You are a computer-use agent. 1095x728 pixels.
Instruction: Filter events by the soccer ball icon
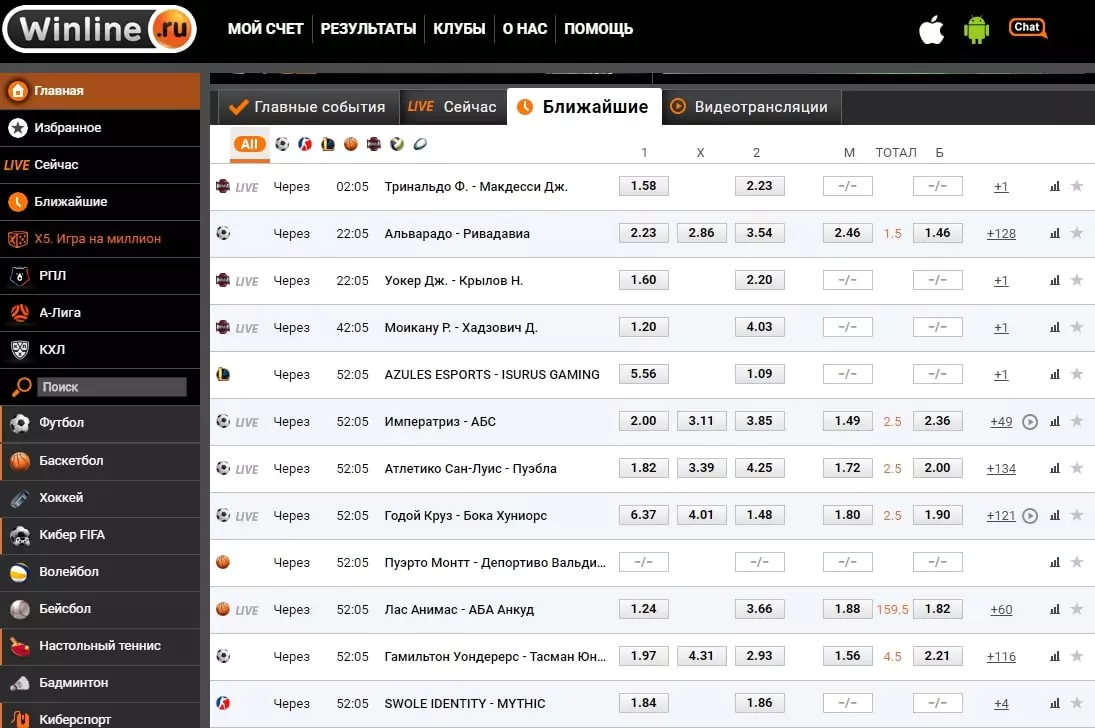click(x=282, y=144)
